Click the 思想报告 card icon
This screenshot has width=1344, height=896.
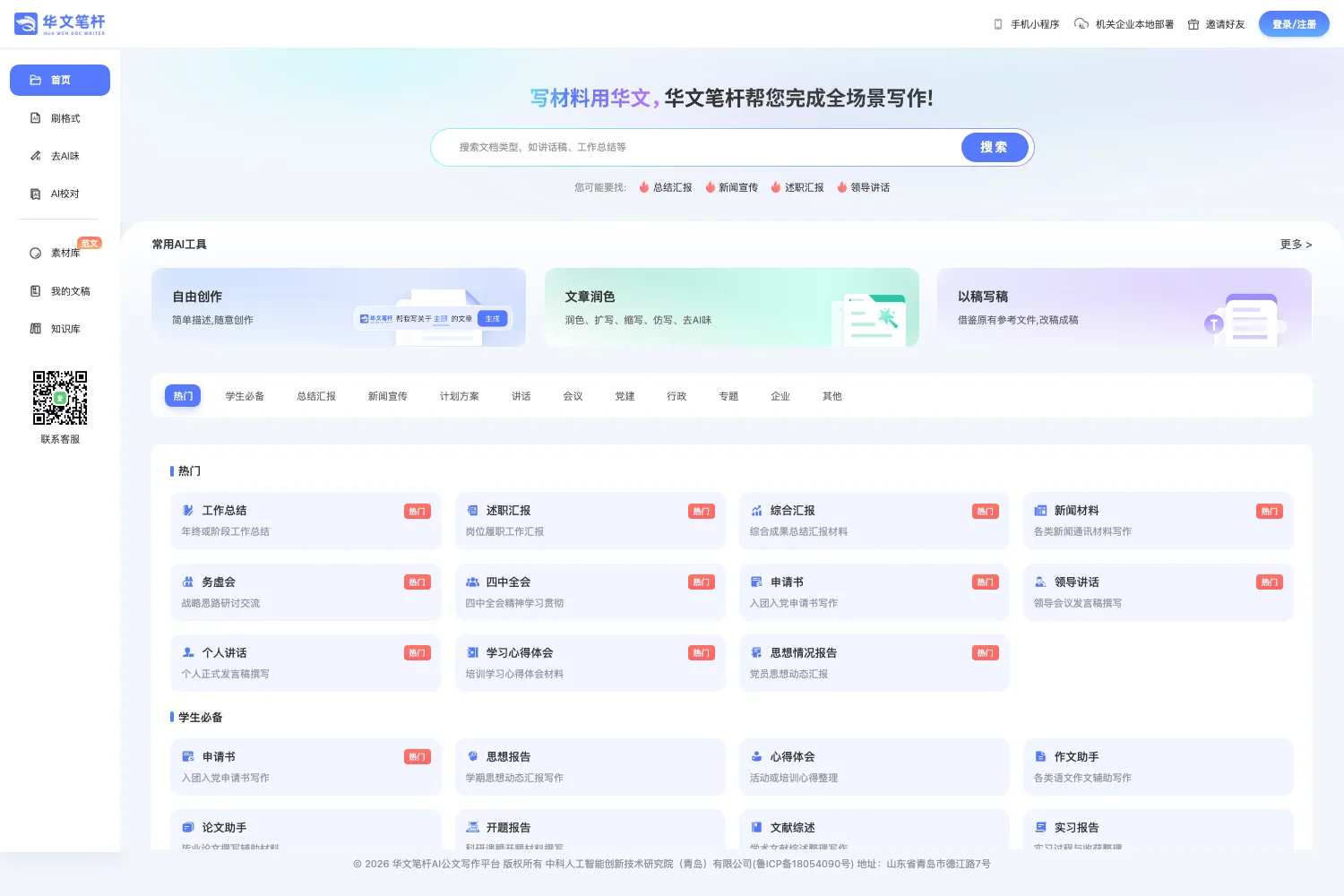click(472, 757)
